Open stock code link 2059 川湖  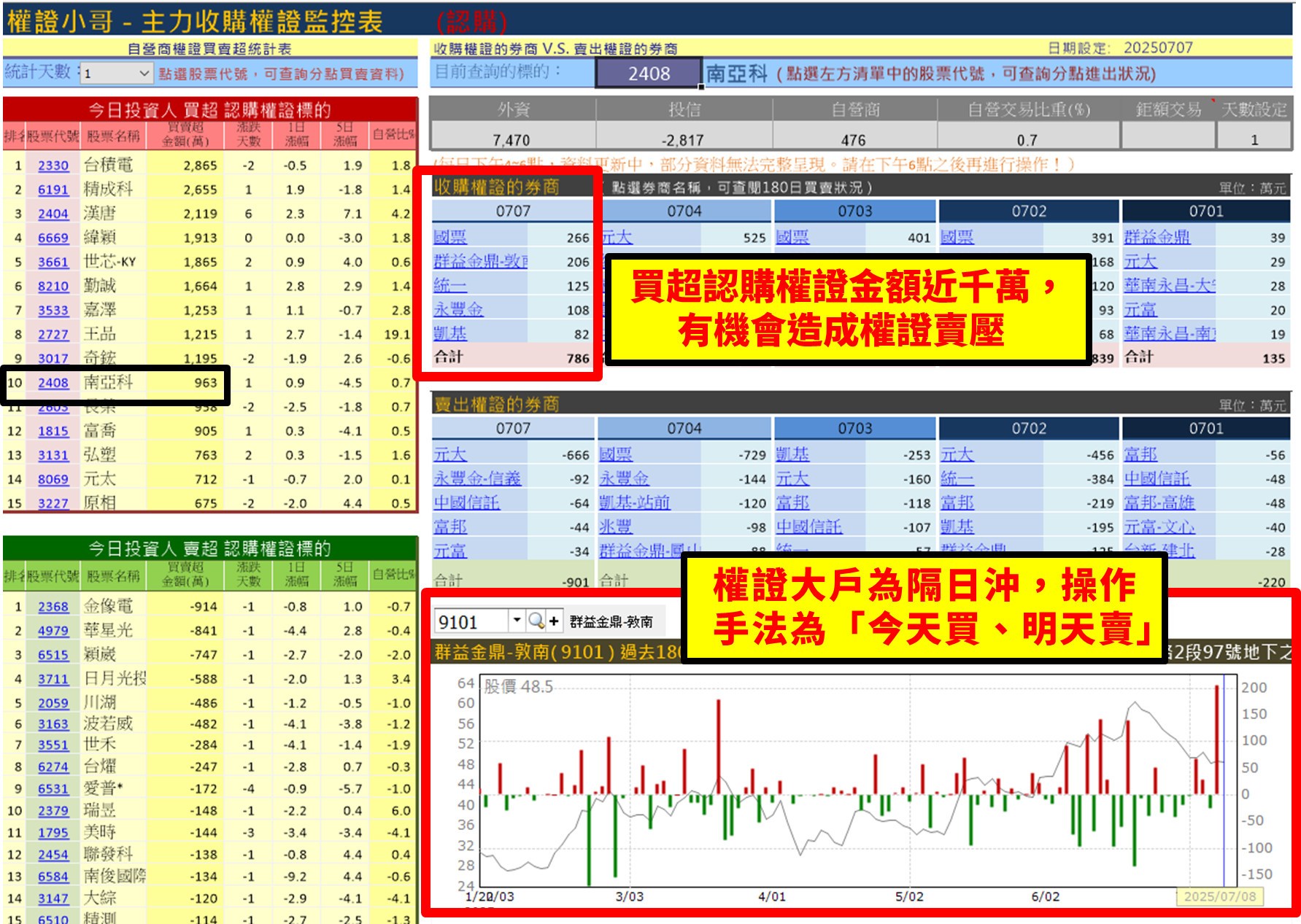click(53, 703)
